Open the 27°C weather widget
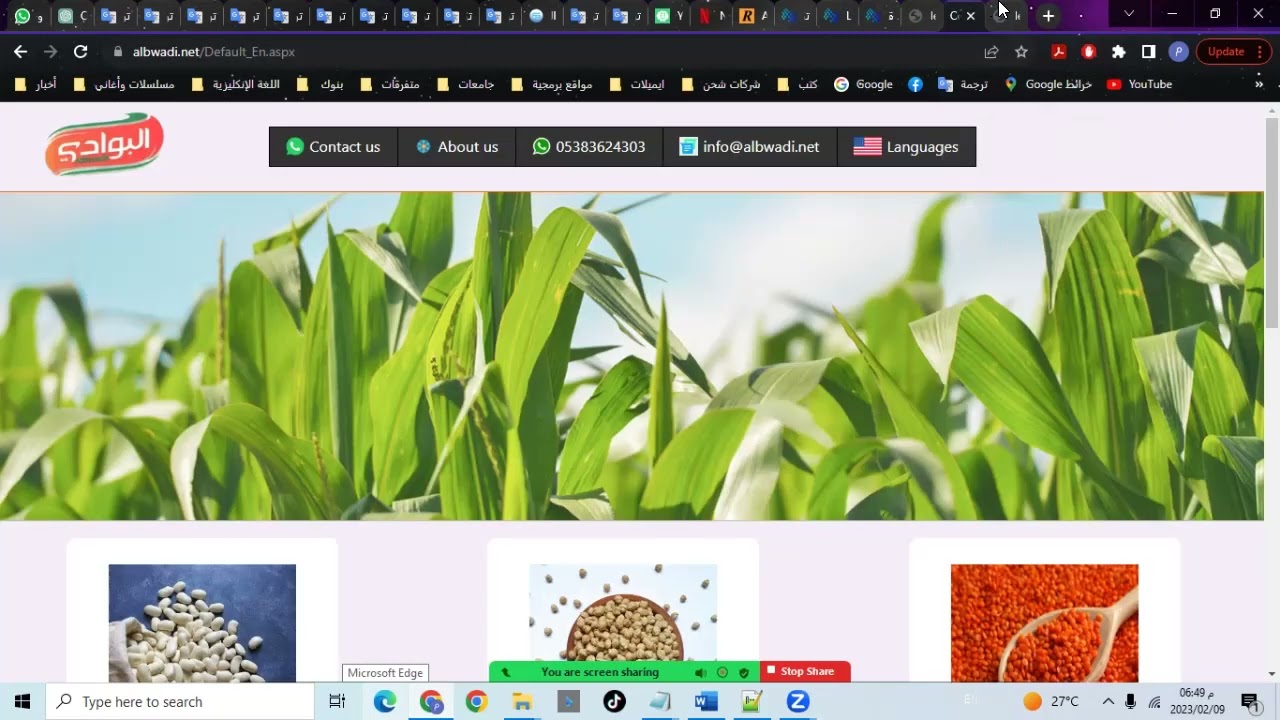Image resolution: width=1280 pixels, height=720 pixels. (1051, 701)
